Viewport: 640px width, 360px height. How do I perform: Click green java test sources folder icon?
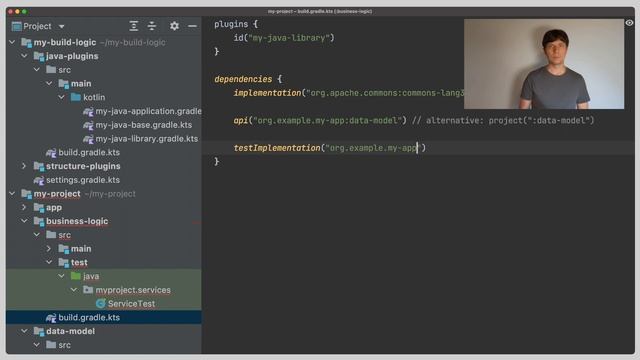pos(76,276)
